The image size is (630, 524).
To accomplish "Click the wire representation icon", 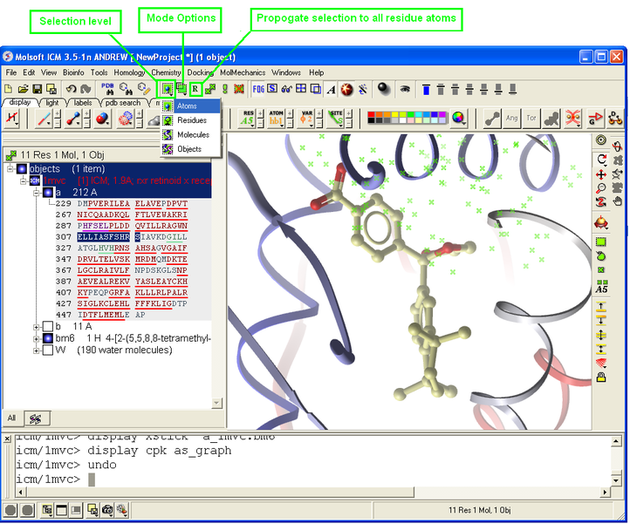I will tap(43, 119).
